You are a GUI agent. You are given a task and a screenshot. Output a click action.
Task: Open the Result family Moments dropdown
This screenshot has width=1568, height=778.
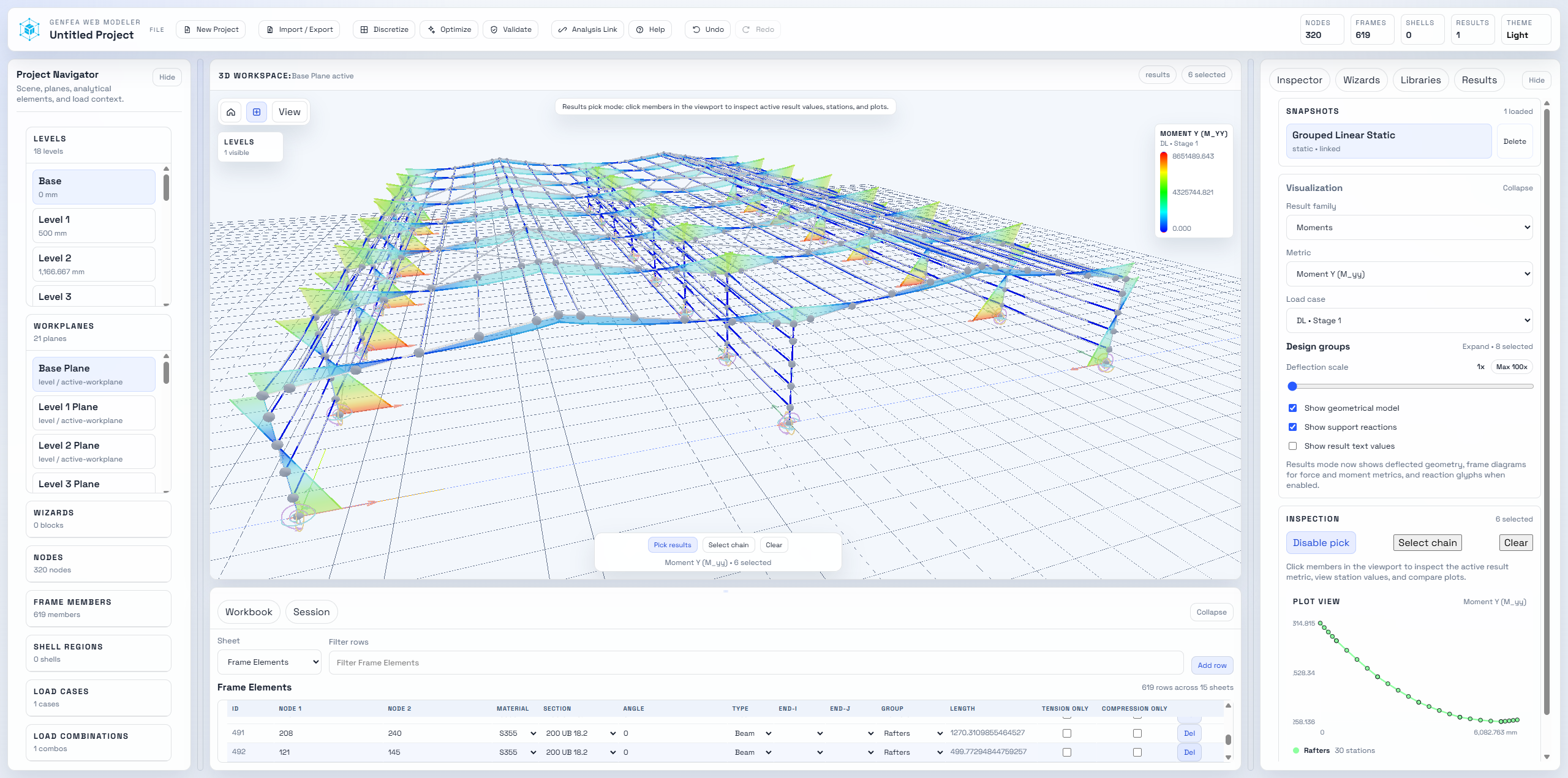point(1409,227)
